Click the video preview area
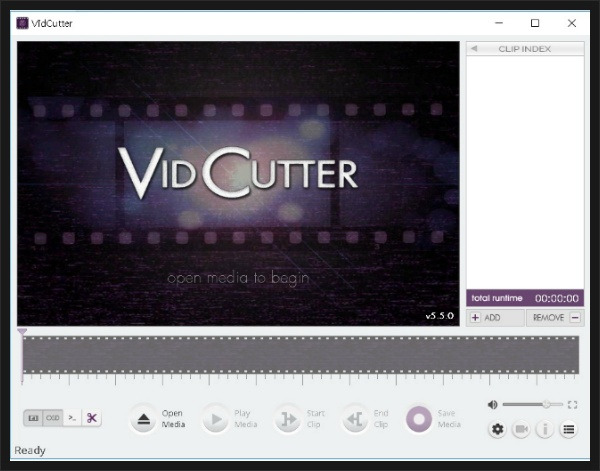 238,184
